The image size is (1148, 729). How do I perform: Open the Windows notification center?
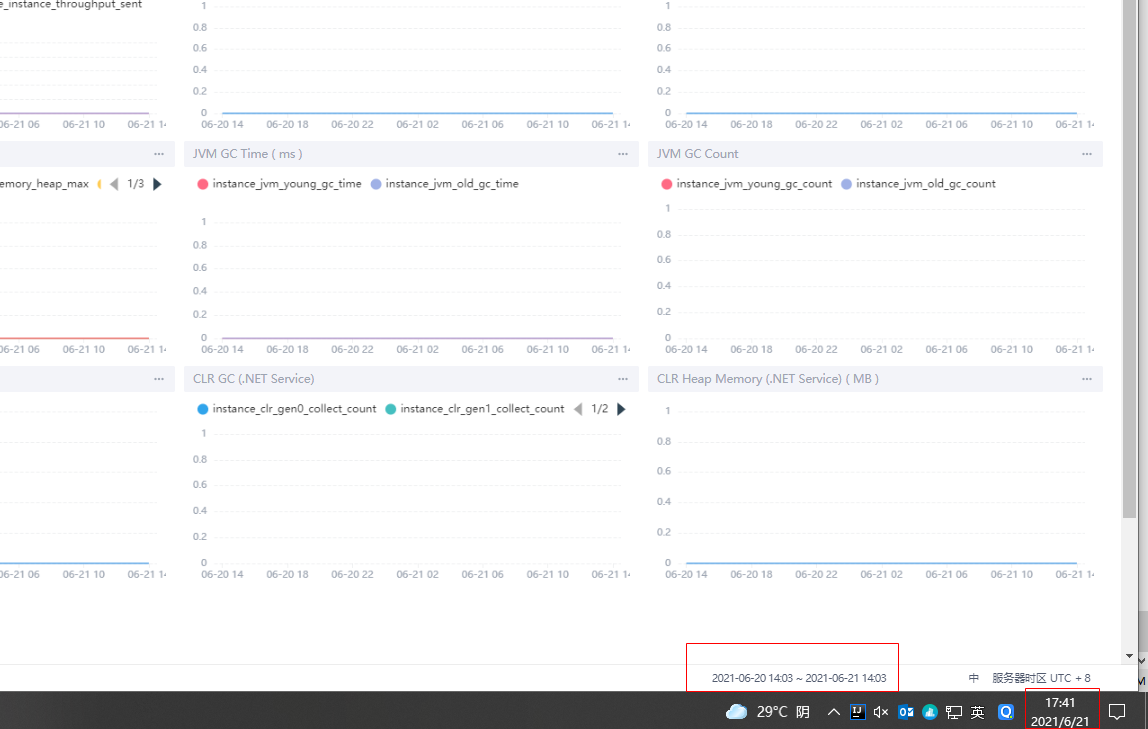[x=1117, y=711]
